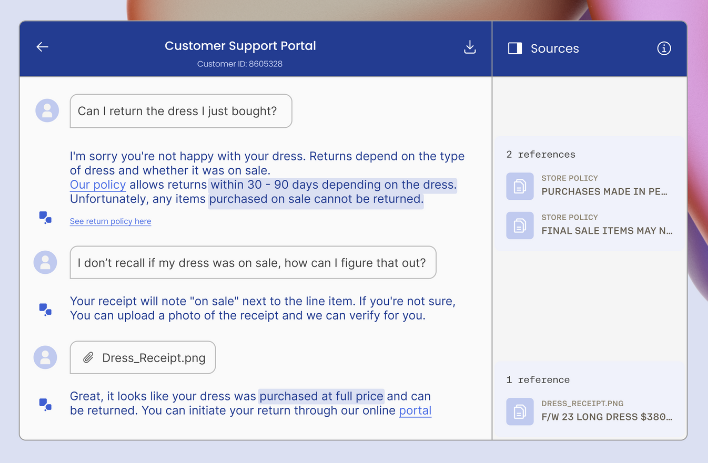Select highlighted text 'purchased on sale cannot be returned.'
The width and height of the screenshot is (708, 463).
point(316,199)
